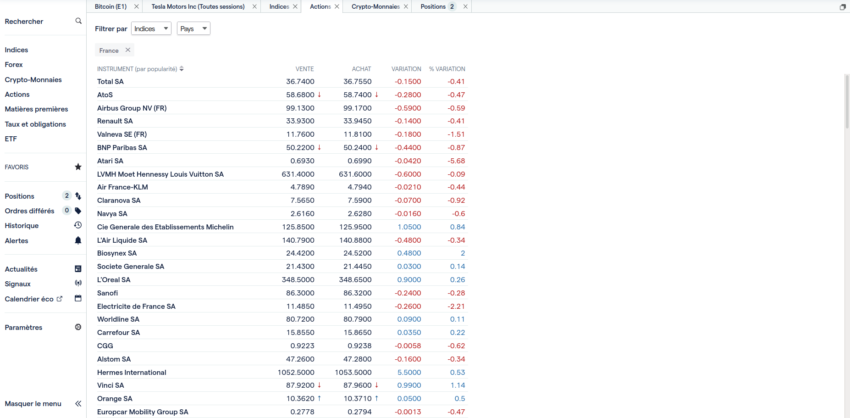Click the Paramètres gear icon
This screenshot has height=418, width=850.
[78, 327]
